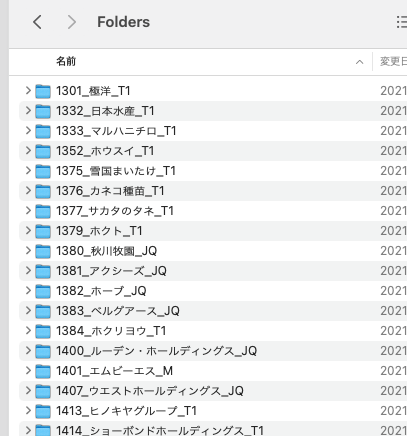This screenshot has width=407, height=436.
Task: Expand the 1375_雪国まいたけ_T1 folder
Action: pos(28,170)
